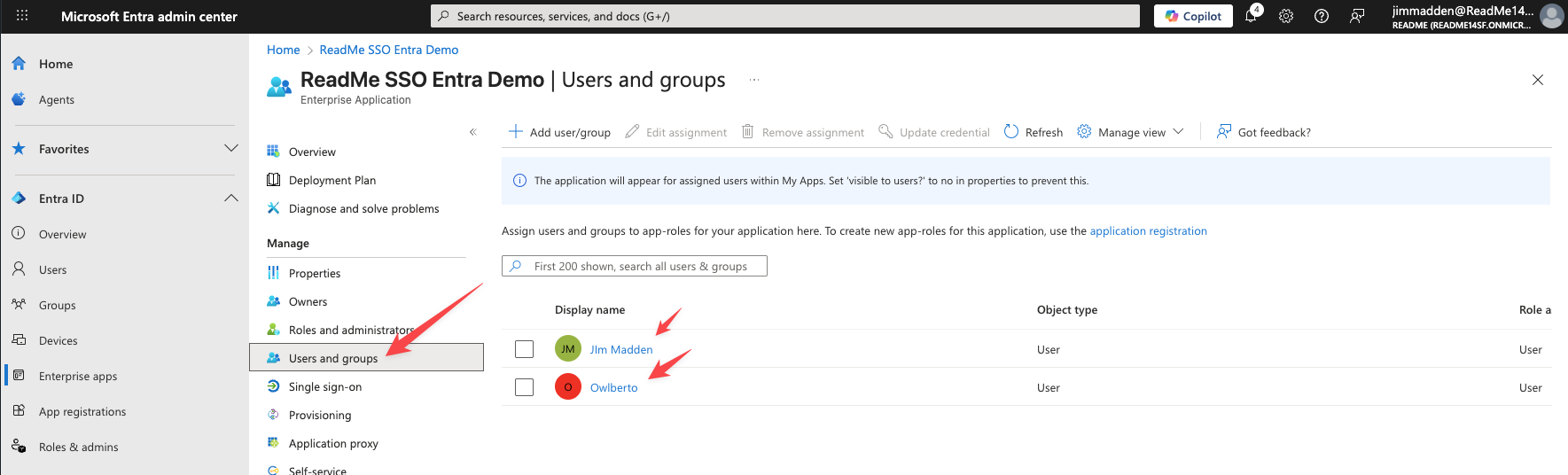Open the Manage view dropdown
Screen dimensions: 1568x475
point(1130,132)
